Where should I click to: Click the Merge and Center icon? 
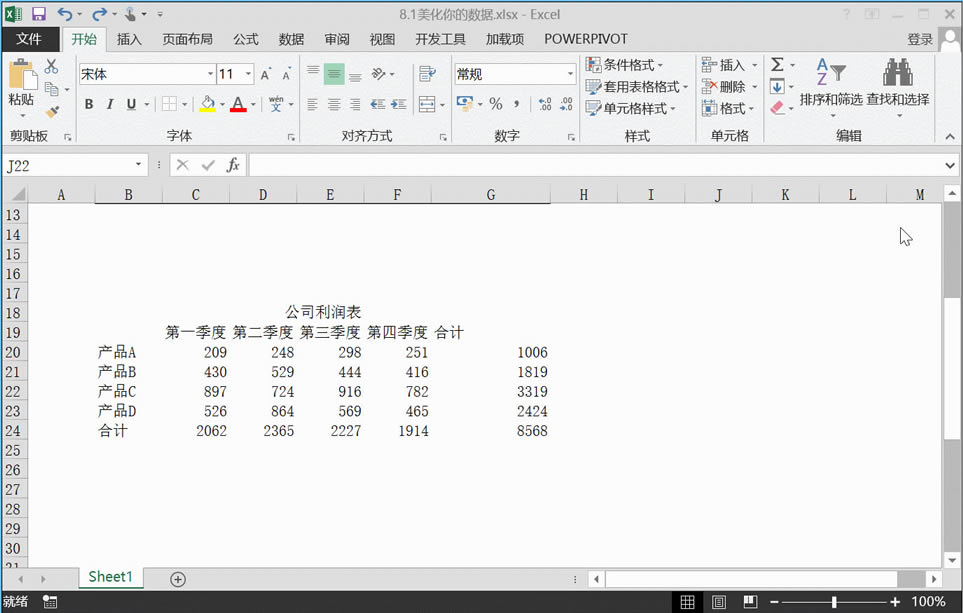click(428, 104)
